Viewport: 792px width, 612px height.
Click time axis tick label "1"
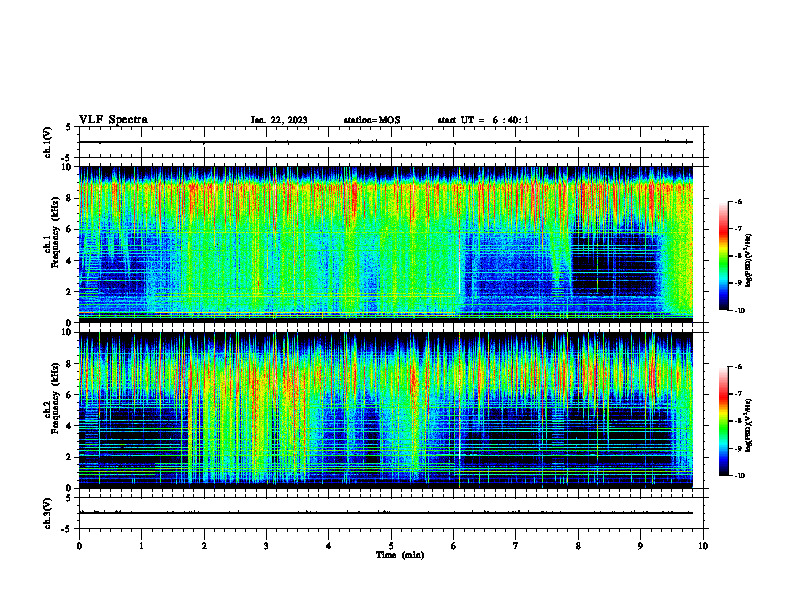[x=142, y=546]
